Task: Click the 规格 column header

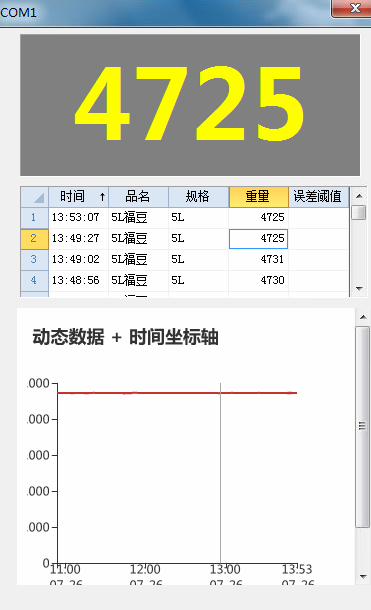Action: [x=198, y=197]
